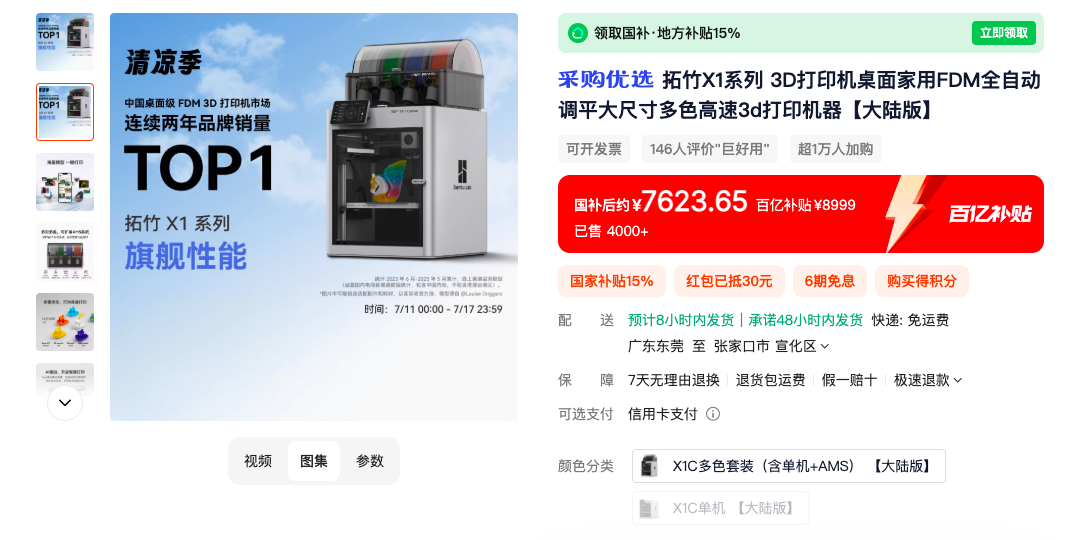
Task: Click the 6期免息 tag
Action: pos(830,281)
